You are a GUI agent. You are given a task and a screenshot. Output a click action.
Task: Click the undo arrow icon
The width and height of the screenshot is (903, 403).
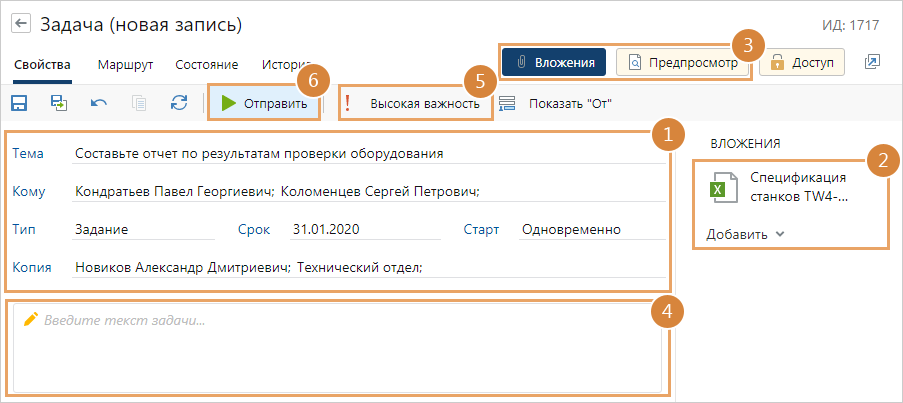[x=99, y=103]
